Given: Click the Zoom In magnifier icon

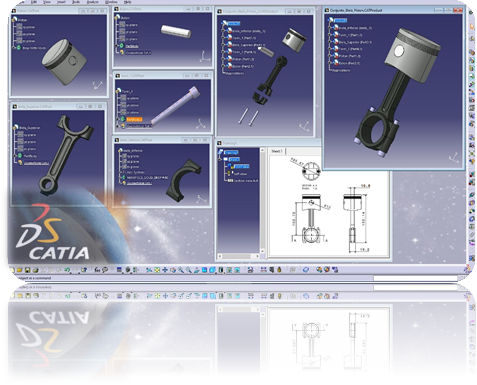Looking at the screenshot, I should pos(181,270).
